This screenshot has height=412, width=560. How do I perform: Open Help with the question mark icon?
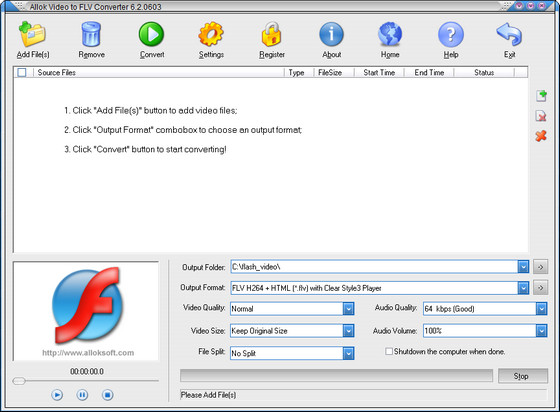point(451,34)
